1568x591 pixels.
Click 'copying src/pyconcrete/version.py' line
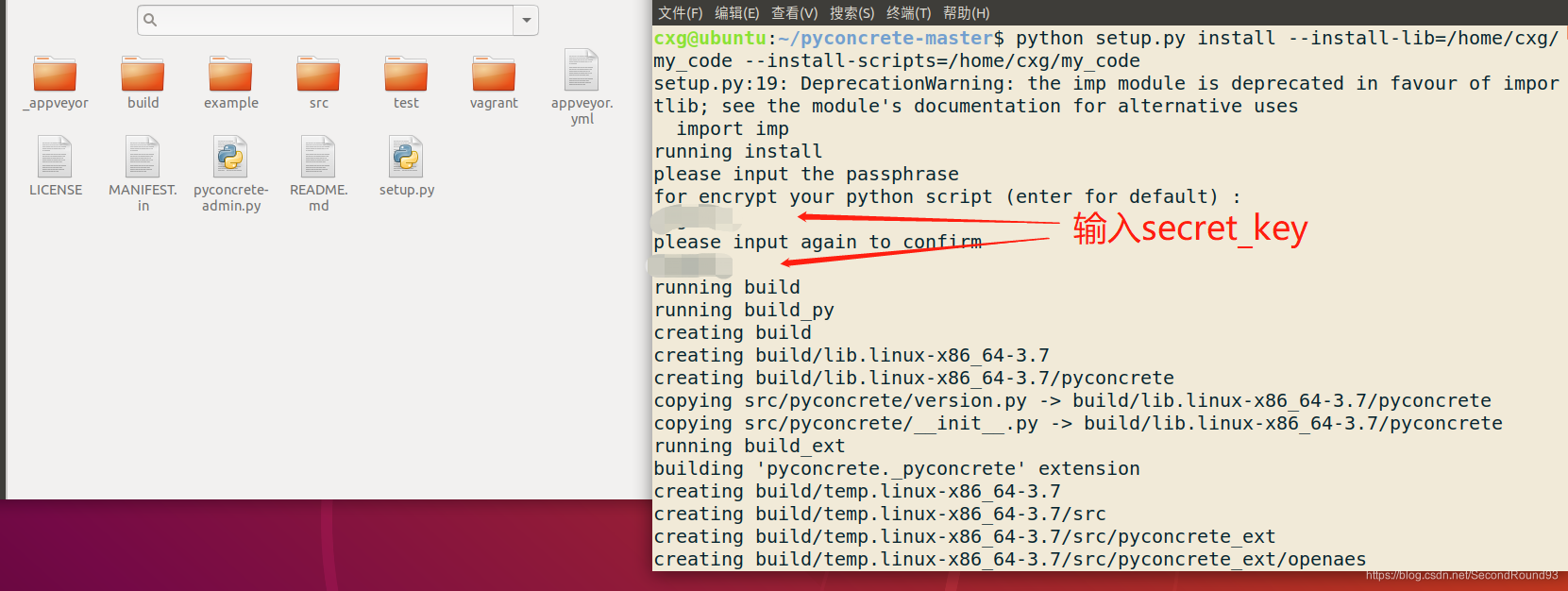click(1072, 400)
